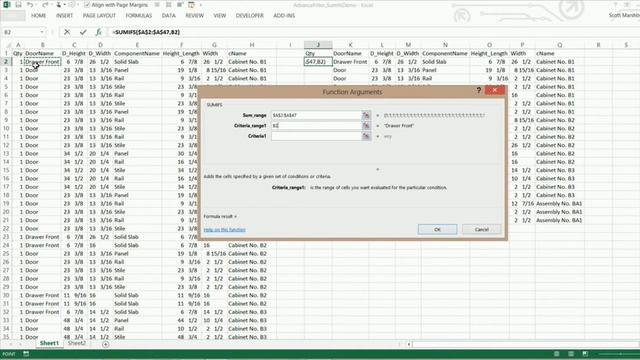Screen dimensions: 640x360
Task: Click the Excel application icon in title bar
Action: pyautogui.click(x=7, y=5)
